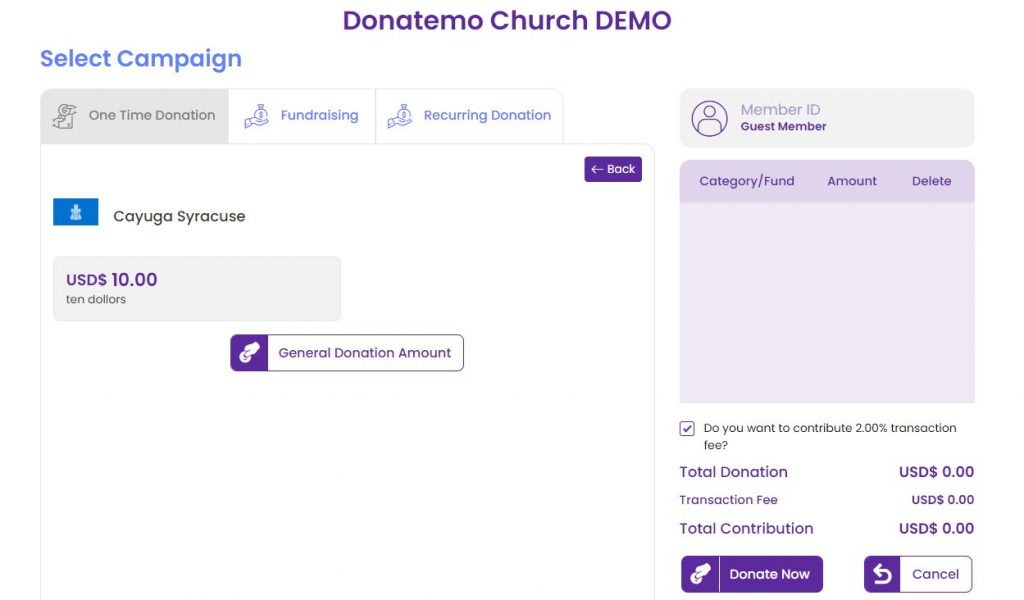Click the Delete column header
1024x600 pixels.
point(931,181)
